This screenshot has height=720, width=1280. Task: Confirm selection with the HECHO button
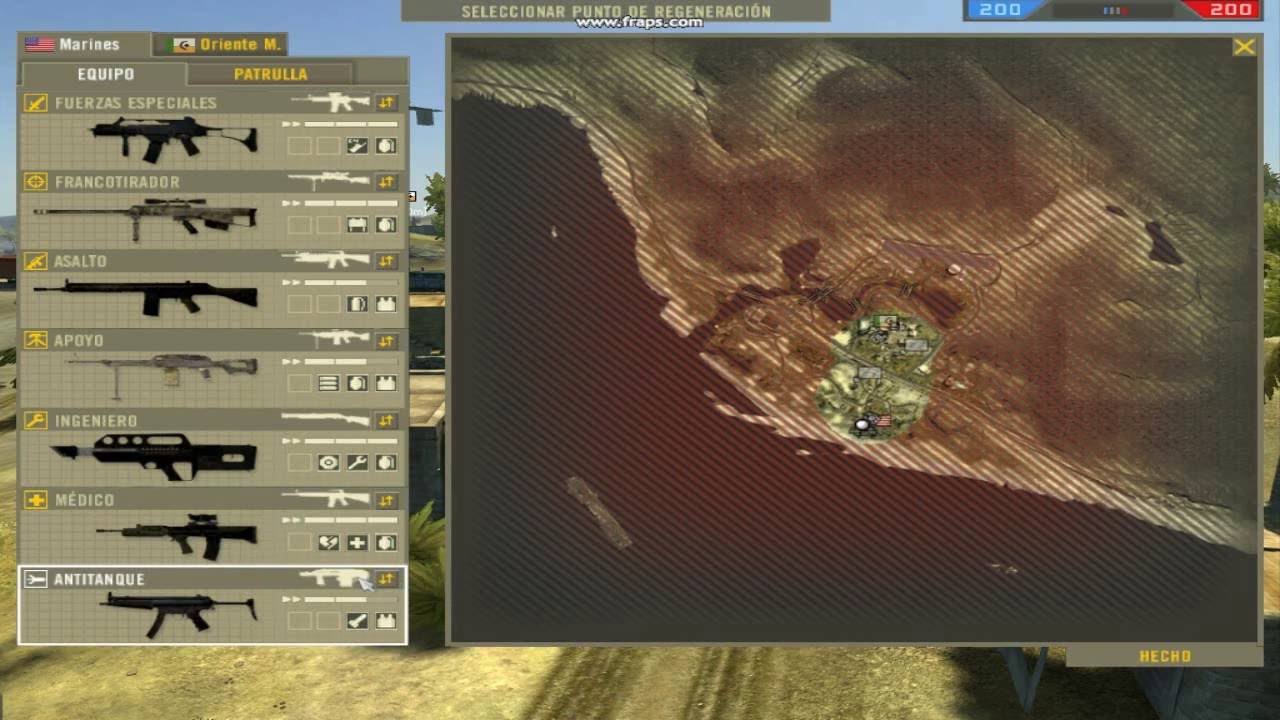1165,657
